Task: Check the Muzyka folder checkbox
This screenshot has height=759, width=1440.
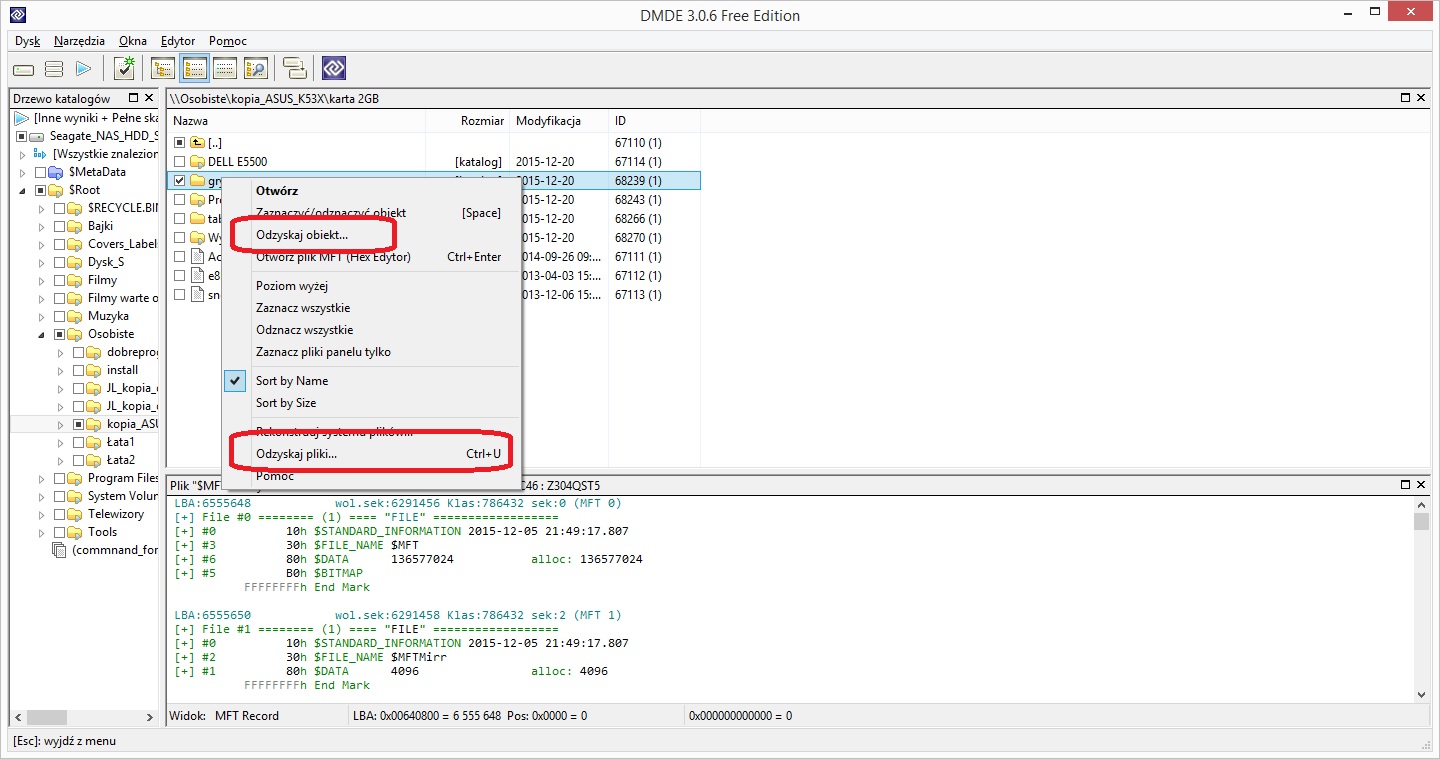Action: pos(60,316)
